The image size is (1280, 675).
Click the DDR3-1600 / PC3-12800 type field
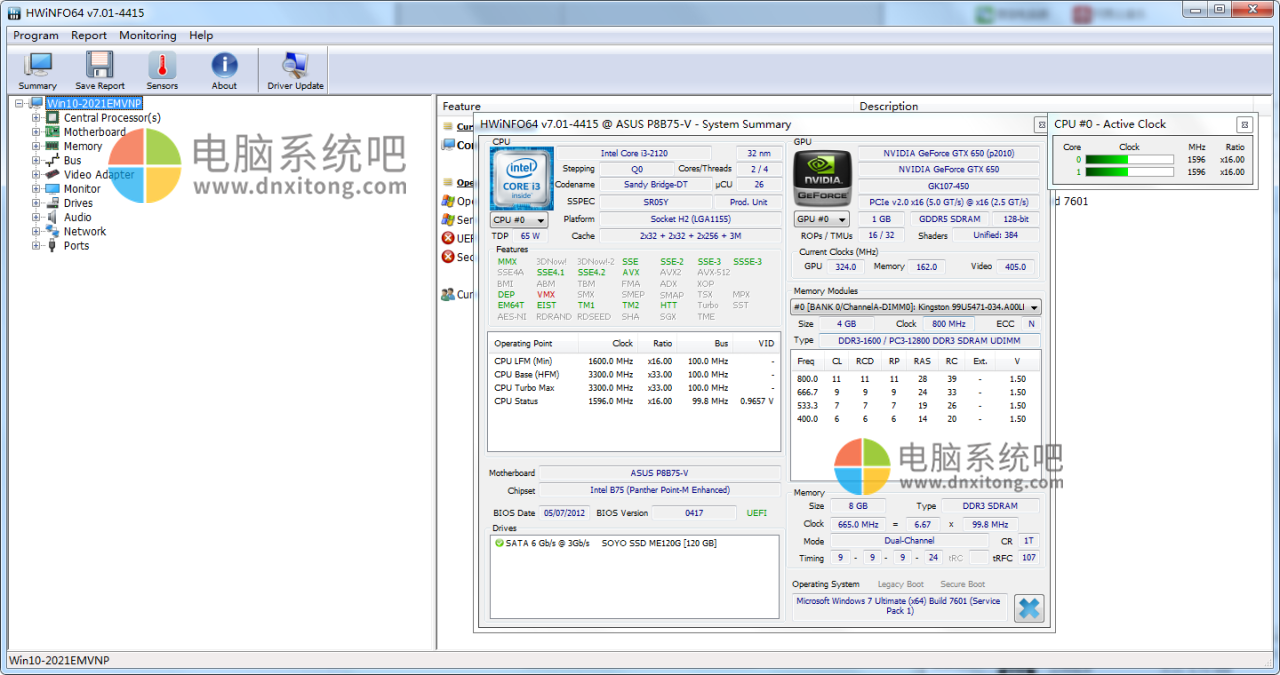tap(930, 340)
